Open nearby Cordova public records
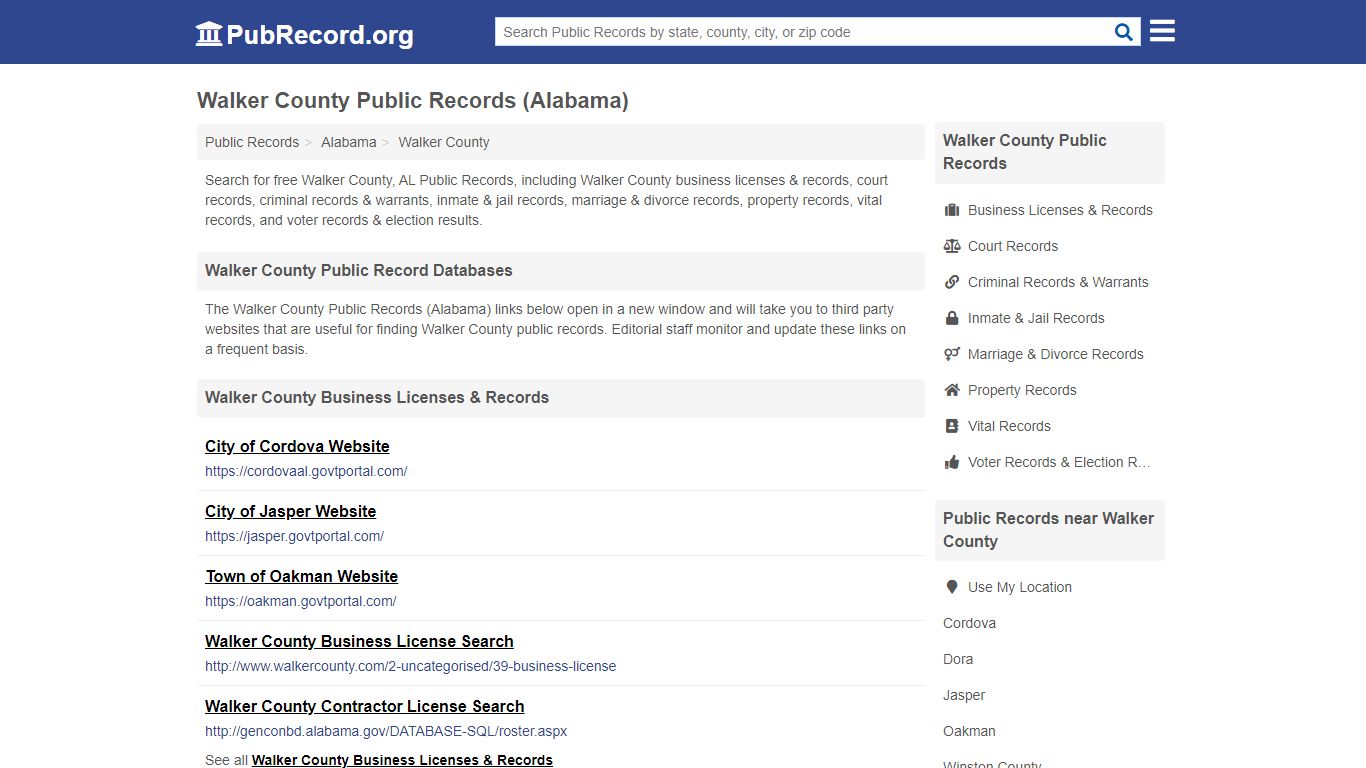1366x768 pixels. click(969, 623)
